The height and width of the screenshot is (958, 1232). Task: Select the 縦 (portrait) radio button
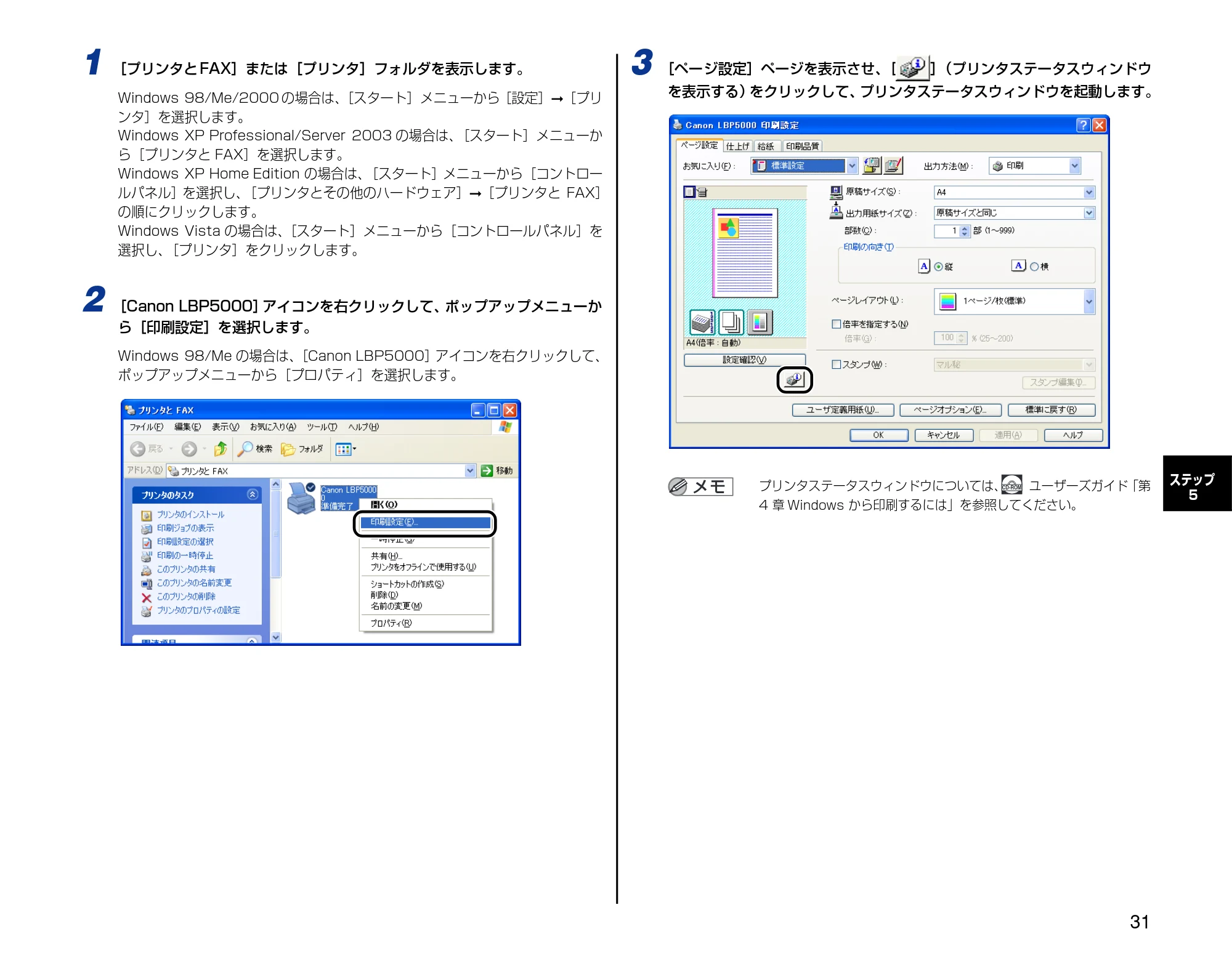point(938,267)
